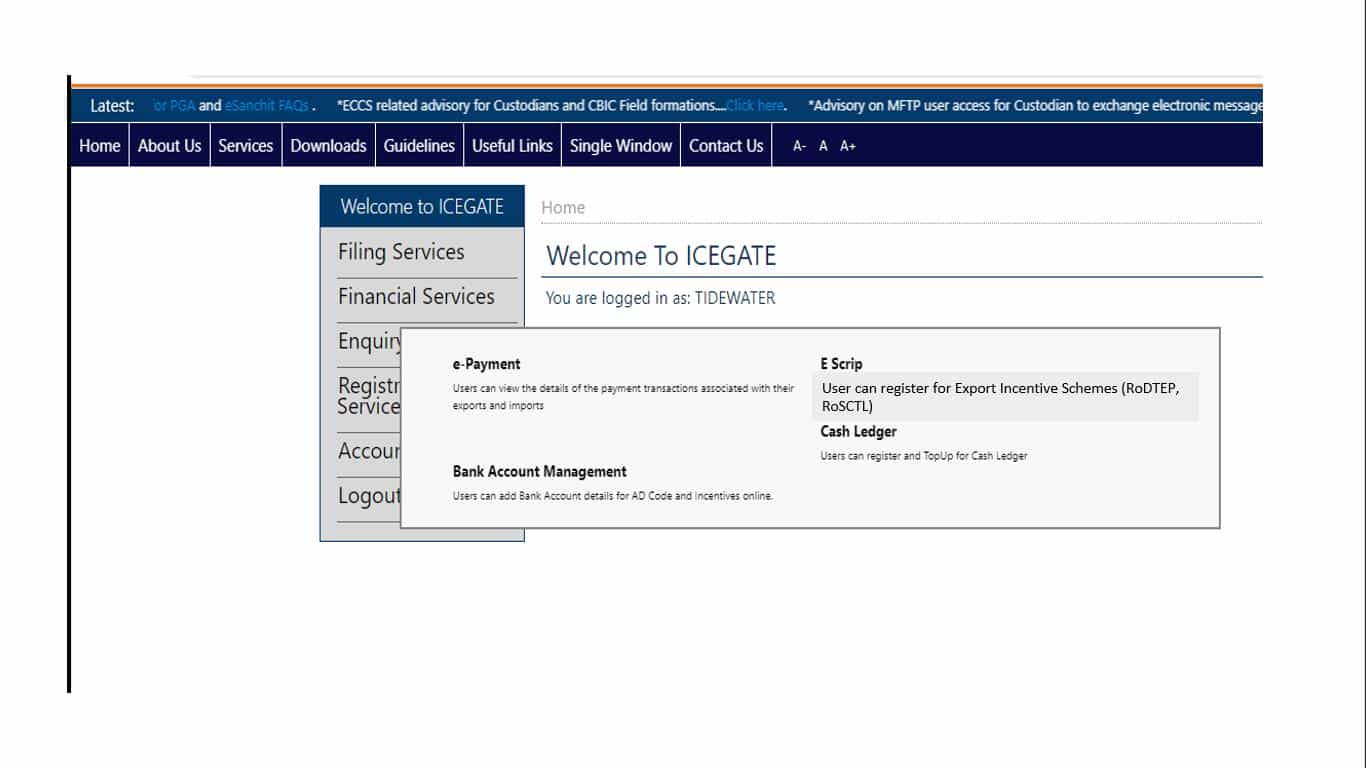Expand Filing Services in sidebar
Viewport: 1366px width, 768px height.
401,252
